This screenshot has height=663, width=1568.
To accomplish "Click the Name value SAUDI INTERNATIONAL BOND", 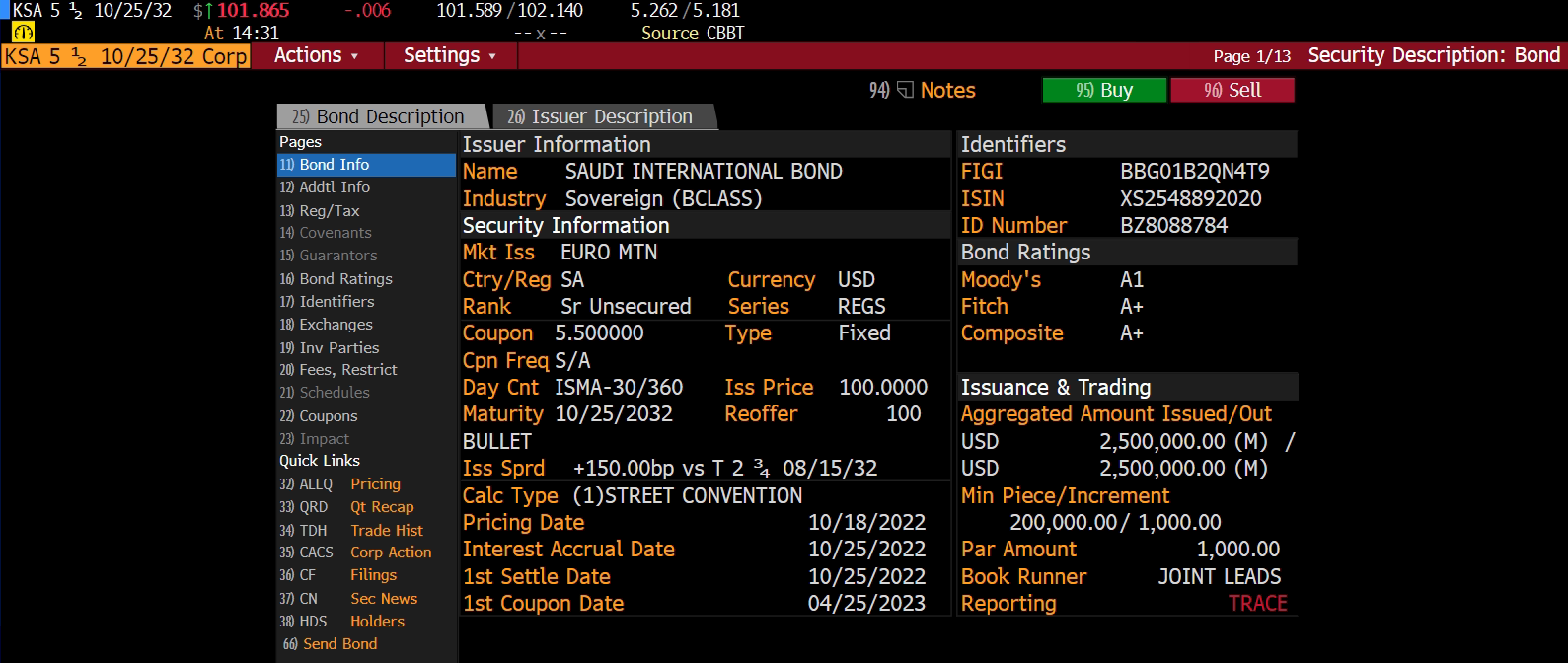I will point(704,172).
